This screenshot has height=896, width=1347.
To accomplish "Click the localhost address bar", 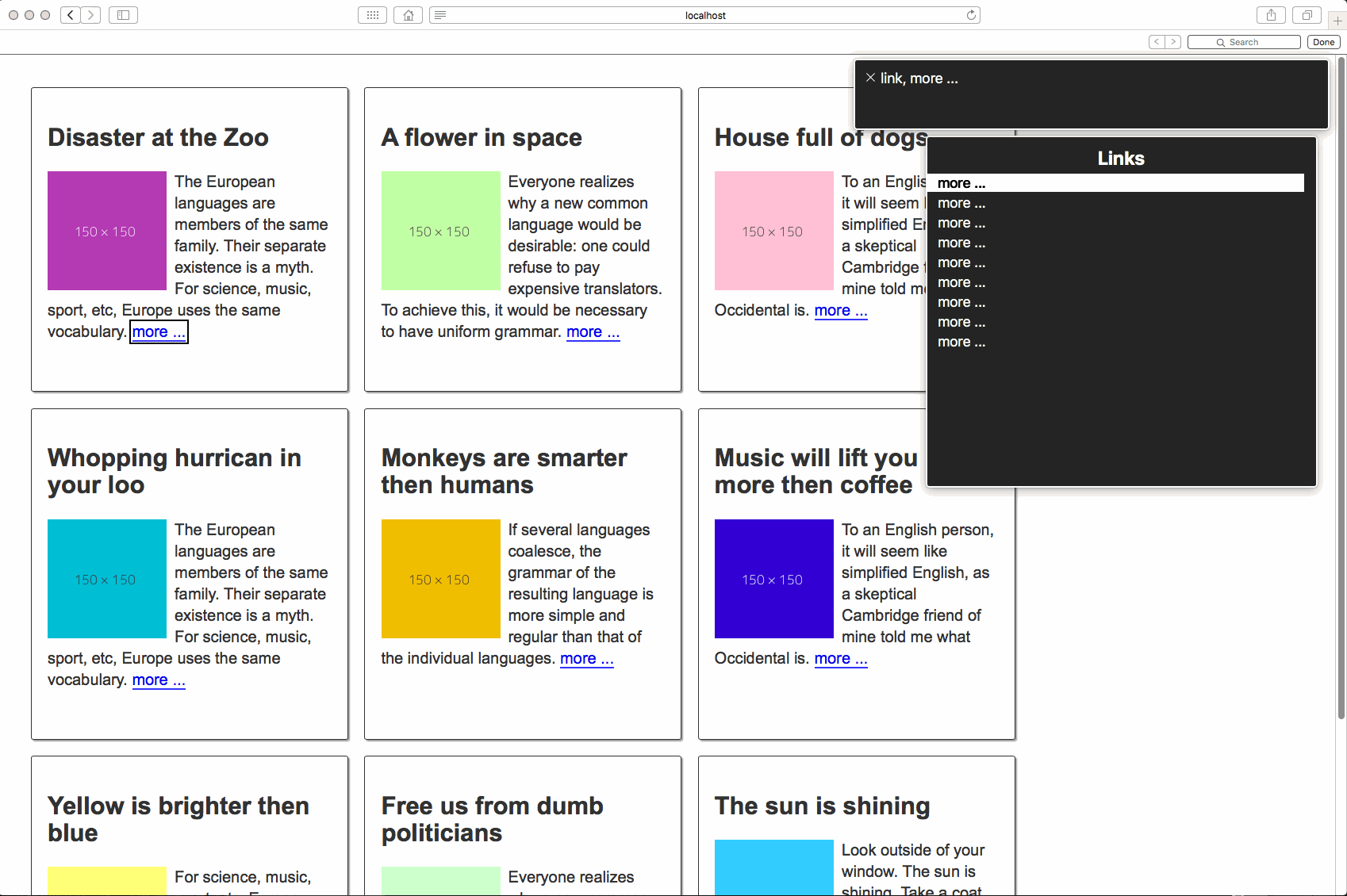I will tap(705, 15).
